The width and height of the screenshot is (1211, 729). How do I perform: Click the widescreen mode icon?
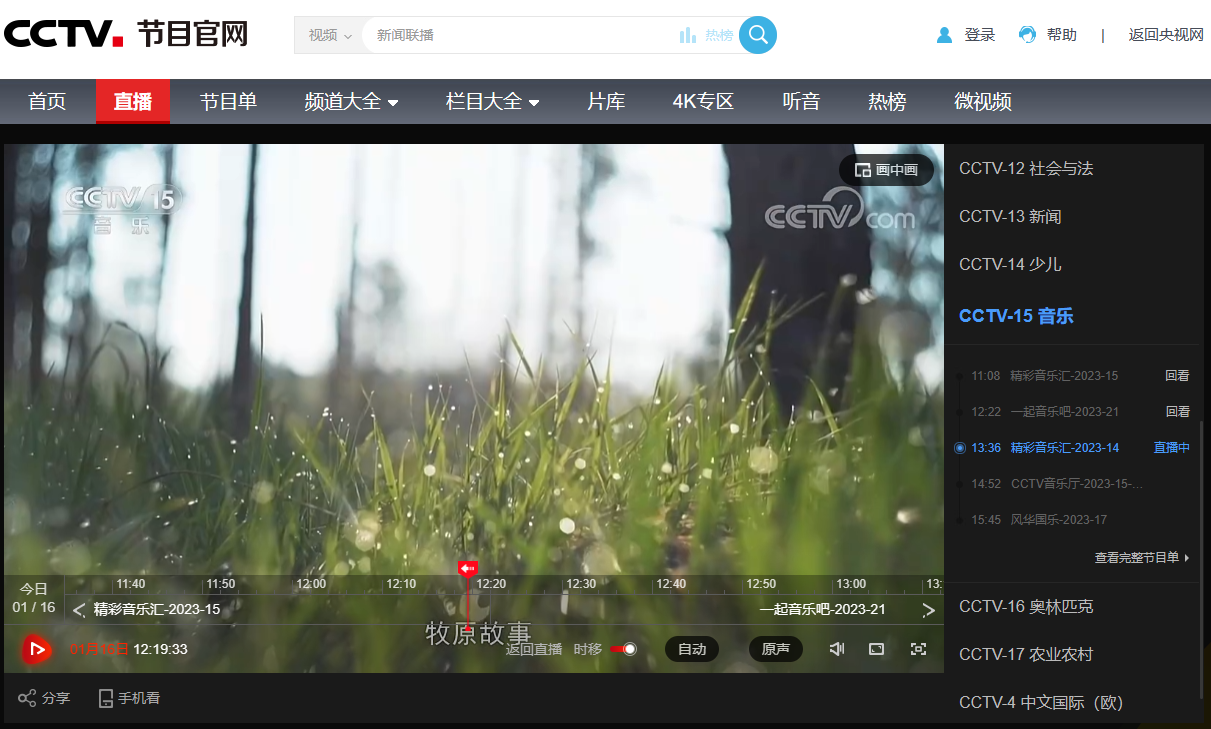(877, 649)
